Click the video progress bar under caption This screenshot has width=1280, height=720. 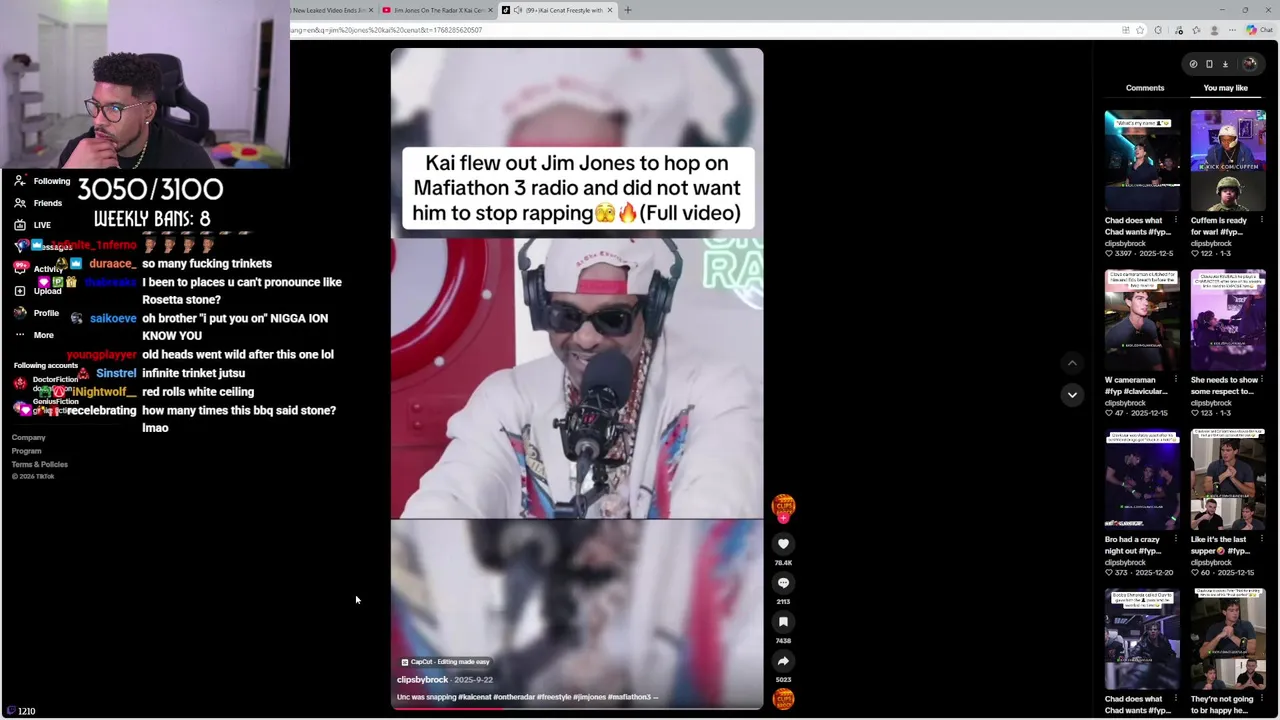pos(577,708)
